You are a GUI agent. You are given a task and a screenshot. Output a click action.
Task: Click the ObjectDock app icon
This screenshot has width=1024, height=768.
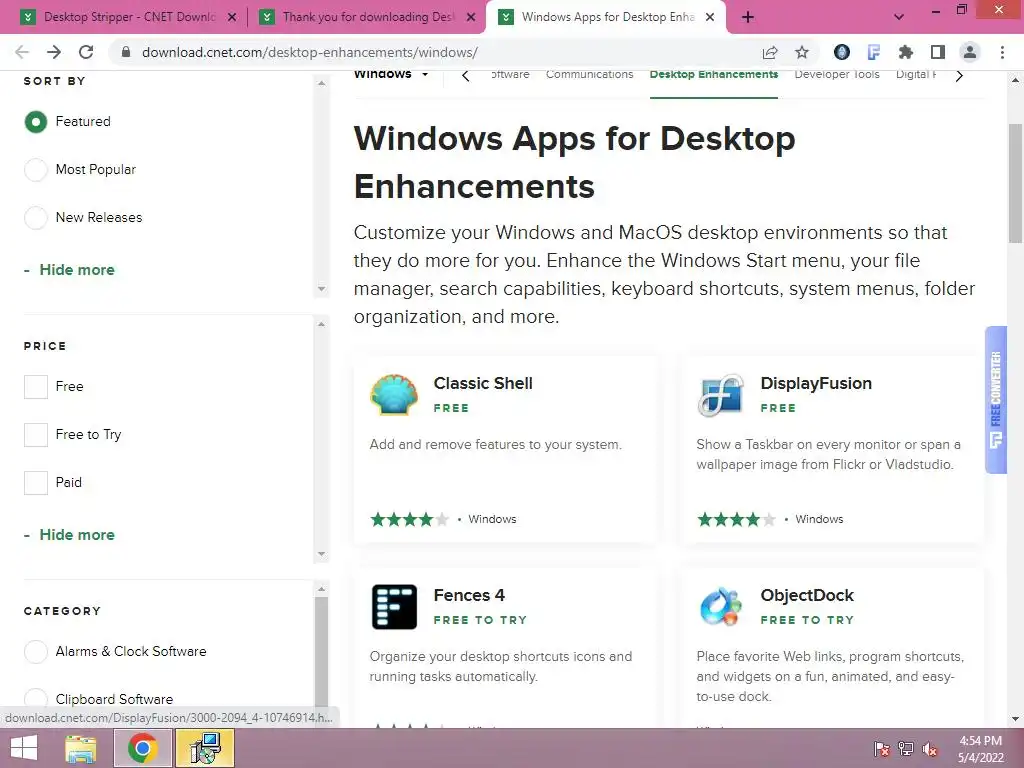coord(720,607)
